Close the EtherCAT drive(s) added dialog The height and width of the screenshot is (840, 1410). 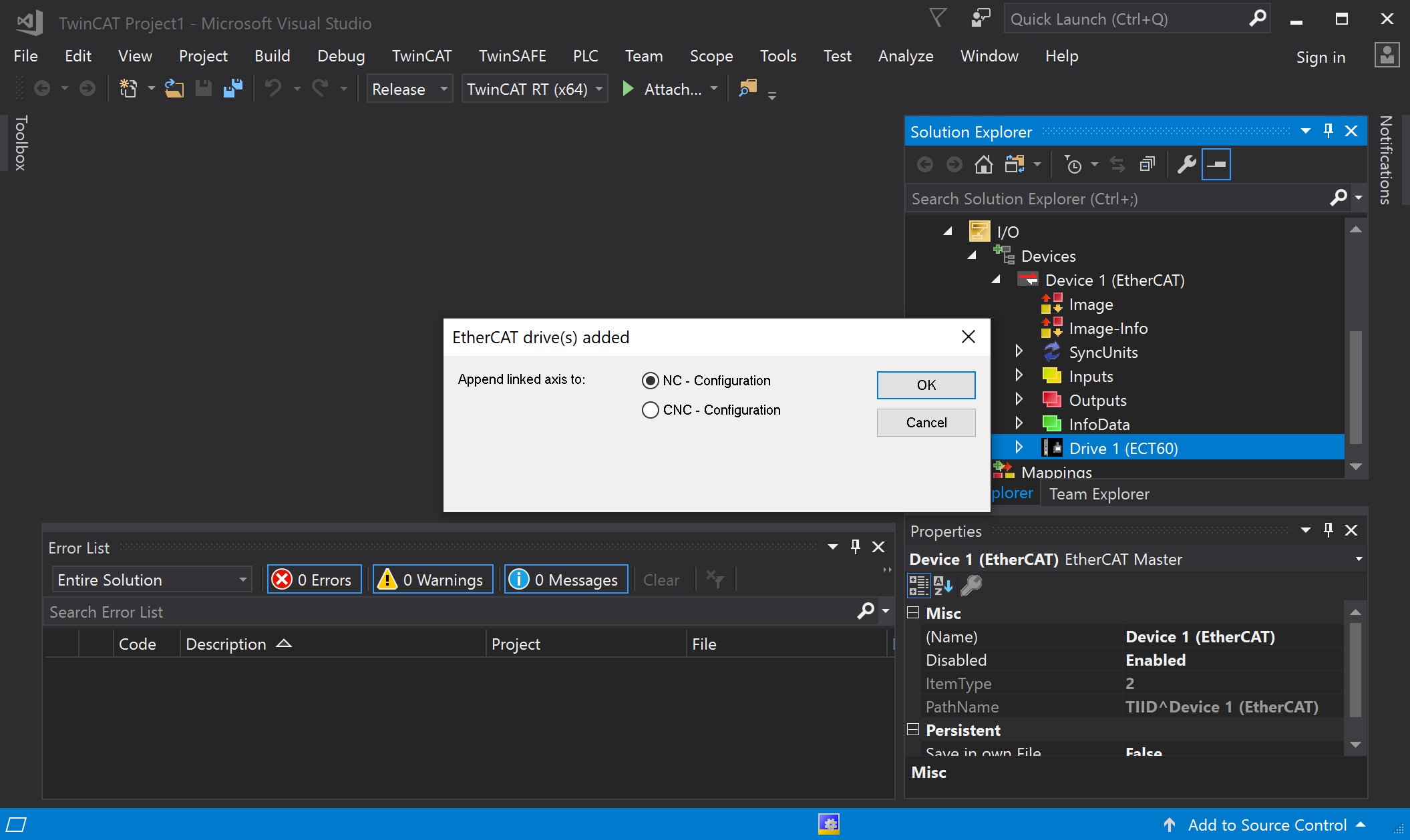tap(968, 337)
